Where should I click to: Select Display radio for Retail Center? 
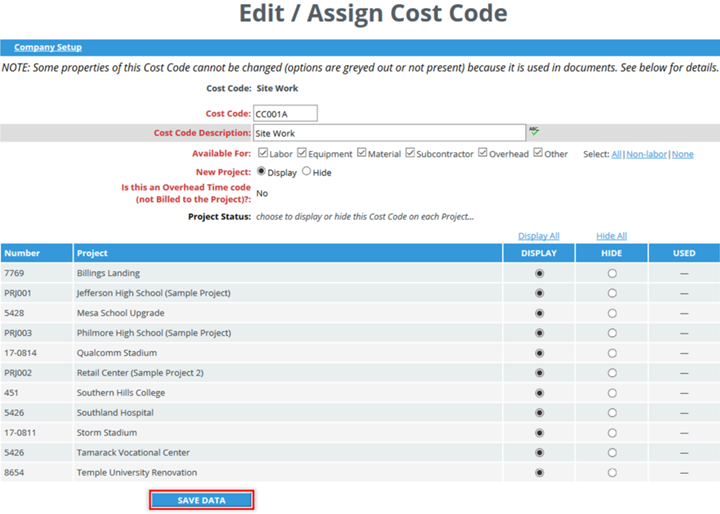pos(539,373)
